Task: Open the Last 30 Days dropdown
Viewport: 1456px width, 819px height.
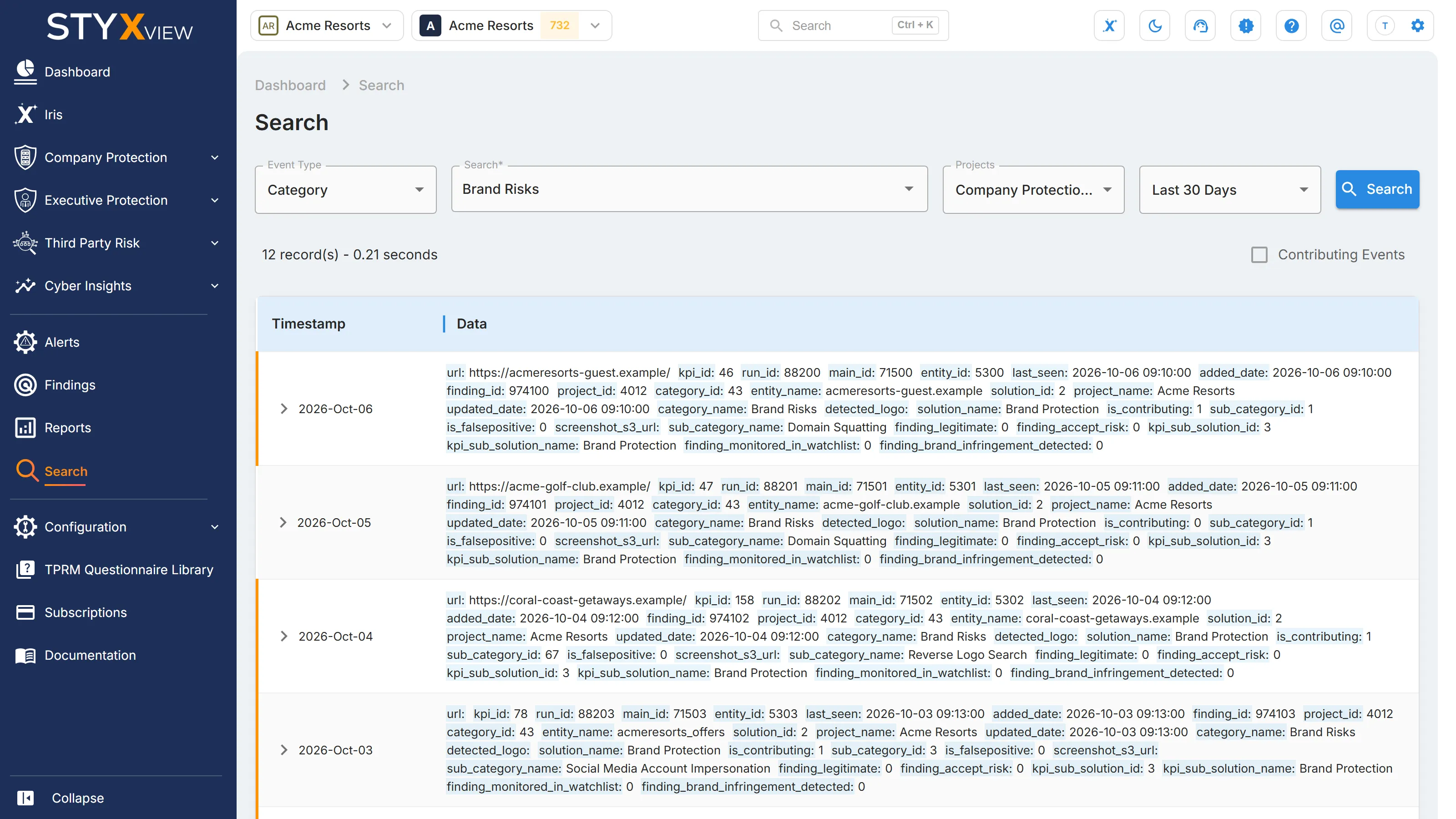Action: pos(1230,190)
